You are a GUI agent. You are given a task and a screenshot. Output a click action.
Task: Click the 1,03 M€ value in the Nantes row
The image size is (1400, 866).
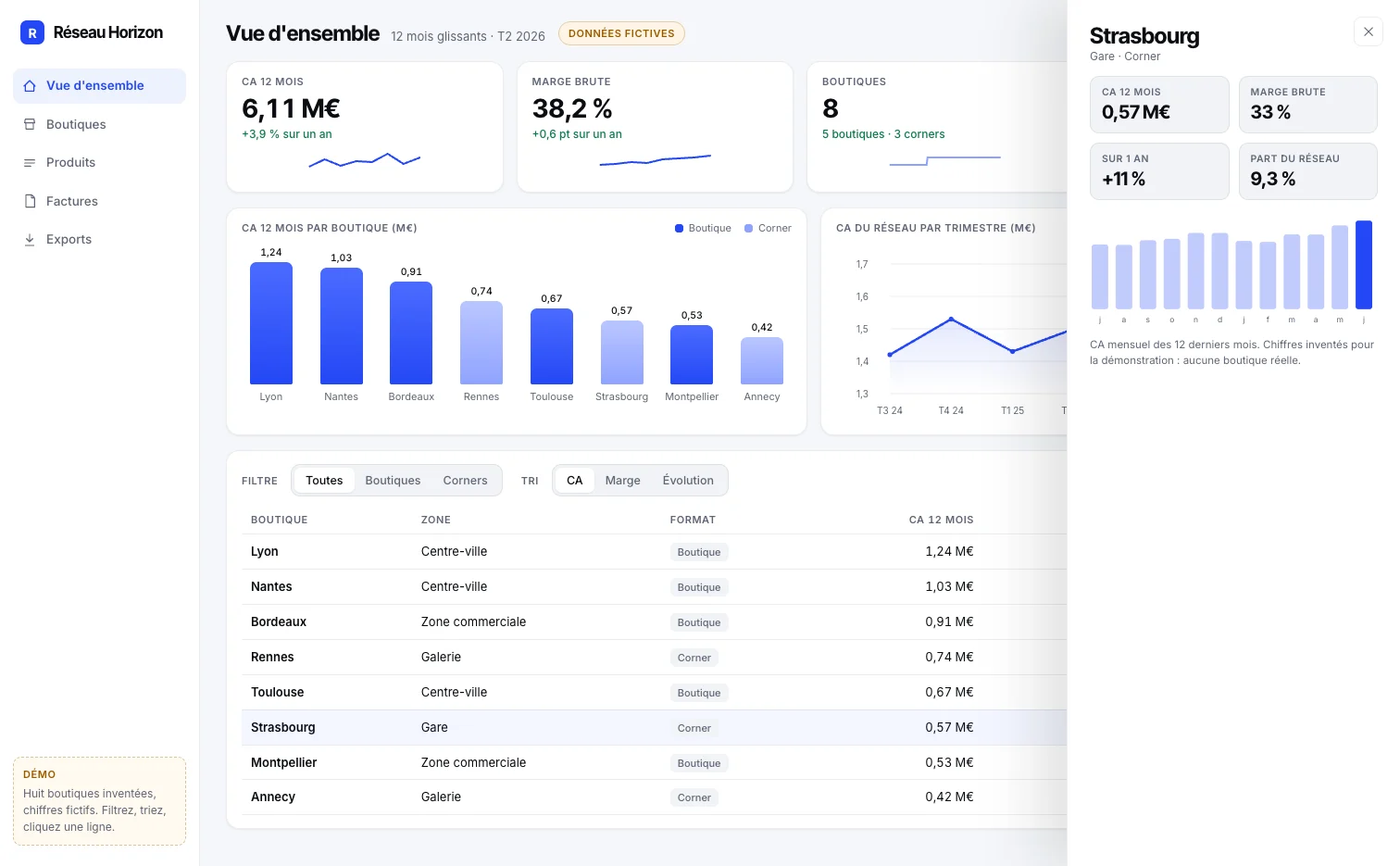(950, 587)
